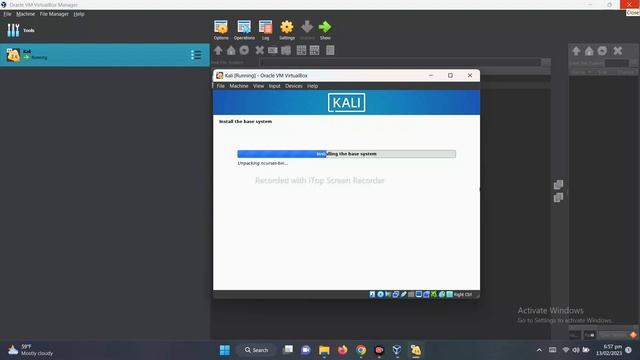Viewport: 640px width, 360px height.
Task: Click the volume icon in system tray
Action: (x=576, y=350)
